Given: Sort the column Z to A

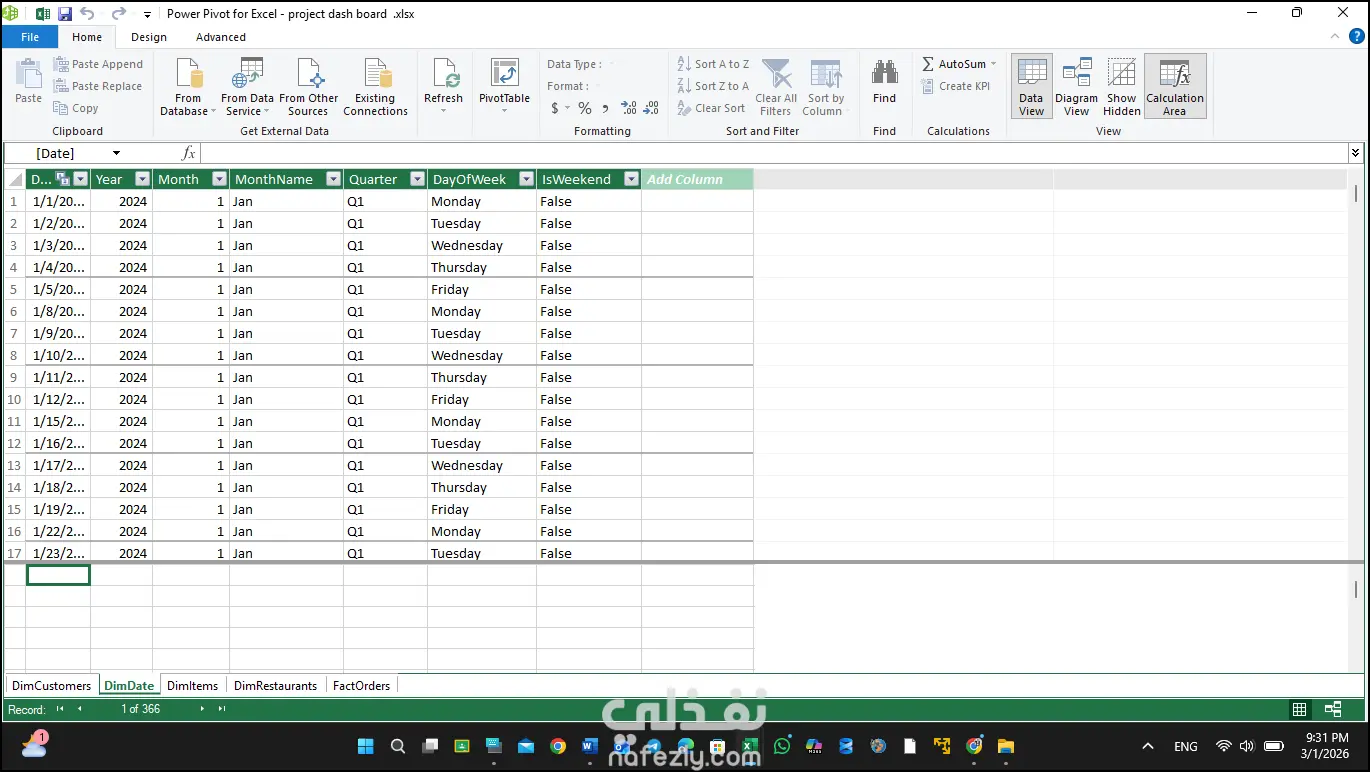Looking at the screenshot, I should tap(713, 86).
